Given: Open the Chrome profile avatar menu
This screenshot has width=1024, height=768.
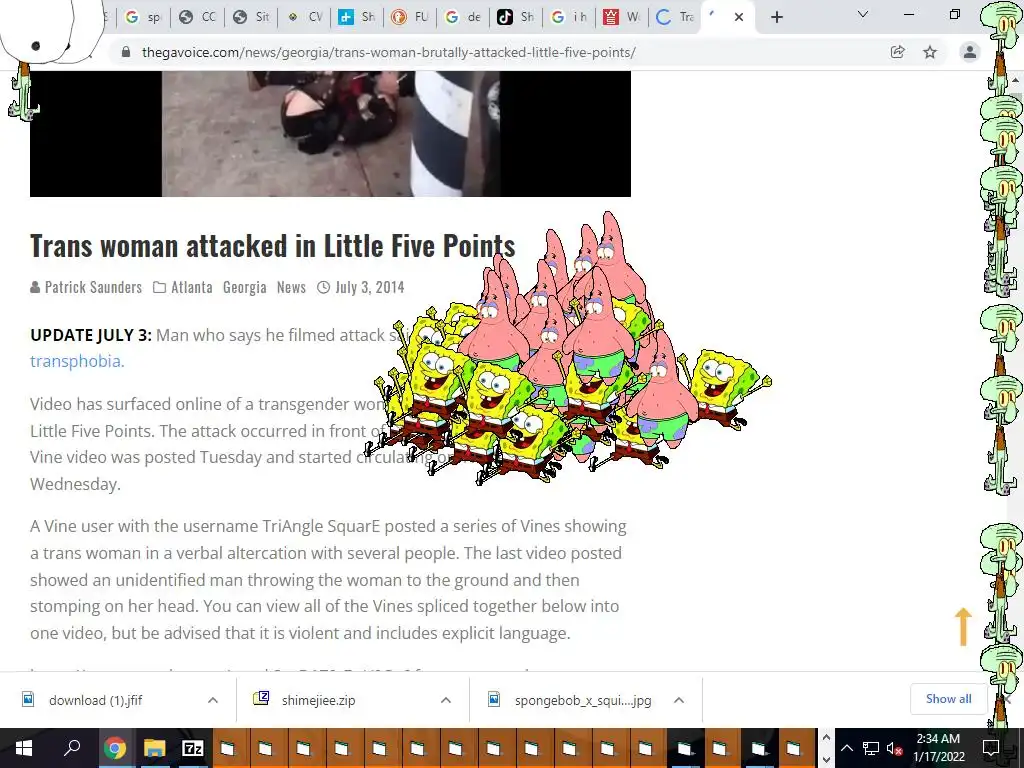Looking at the screenshot, I should [x=970, y=52].
